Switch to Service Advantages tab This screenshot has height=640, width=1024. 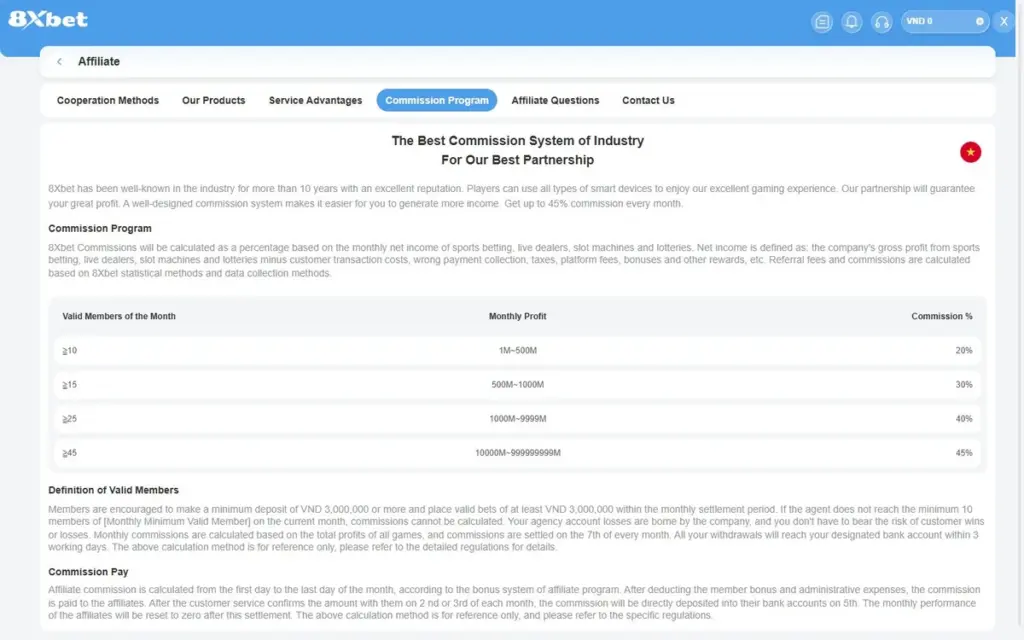click(x=315, y=101)
